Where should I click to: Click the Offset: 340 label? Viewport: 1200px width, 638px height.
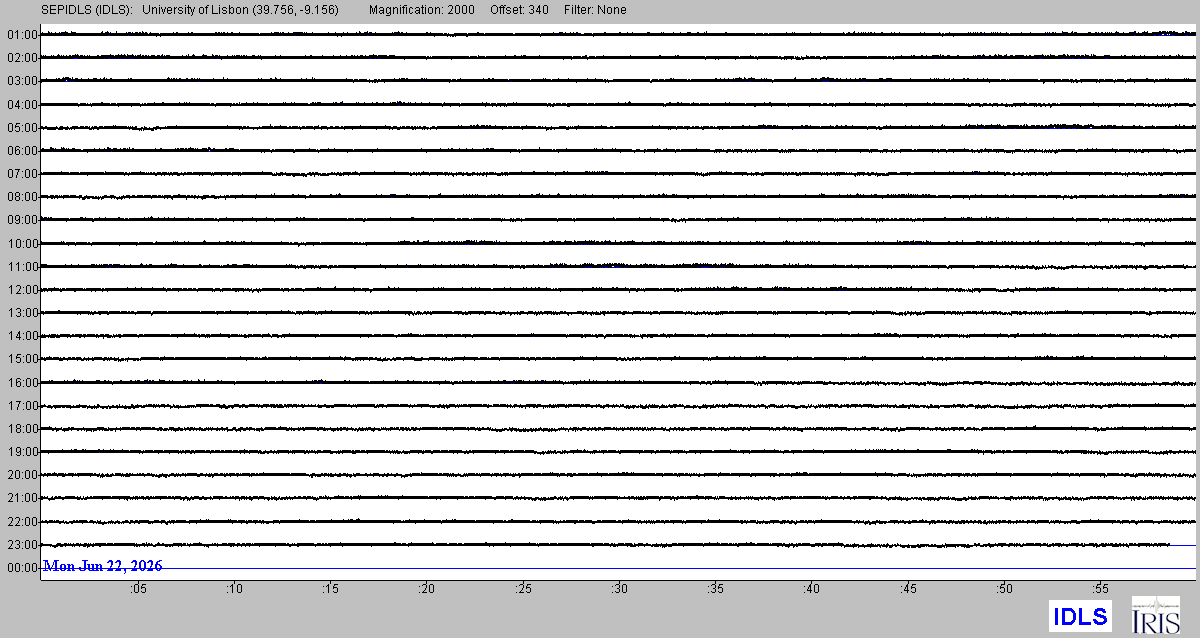coord(518,10)
